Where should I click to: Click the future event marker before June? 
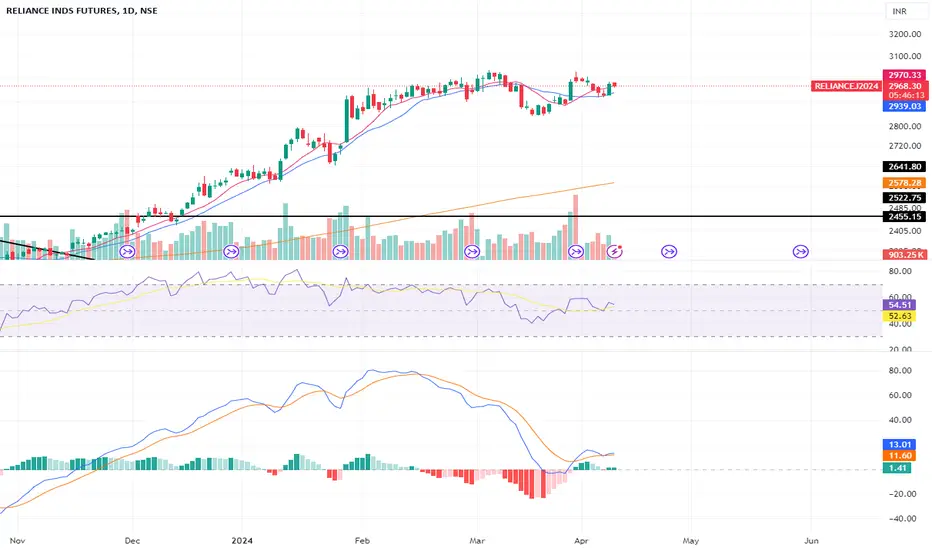pyautogui.click(x=801, y=252)
